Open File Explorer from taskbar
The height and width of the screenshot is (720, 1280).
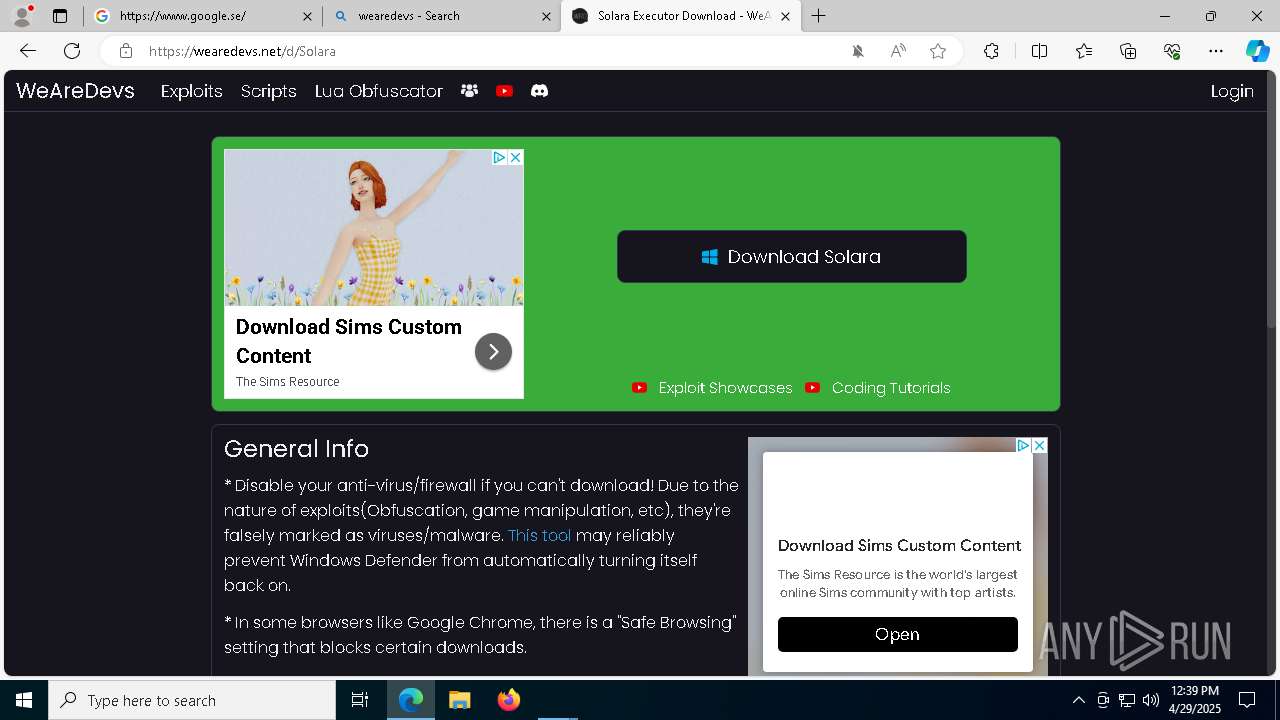(x=459, y=700)
